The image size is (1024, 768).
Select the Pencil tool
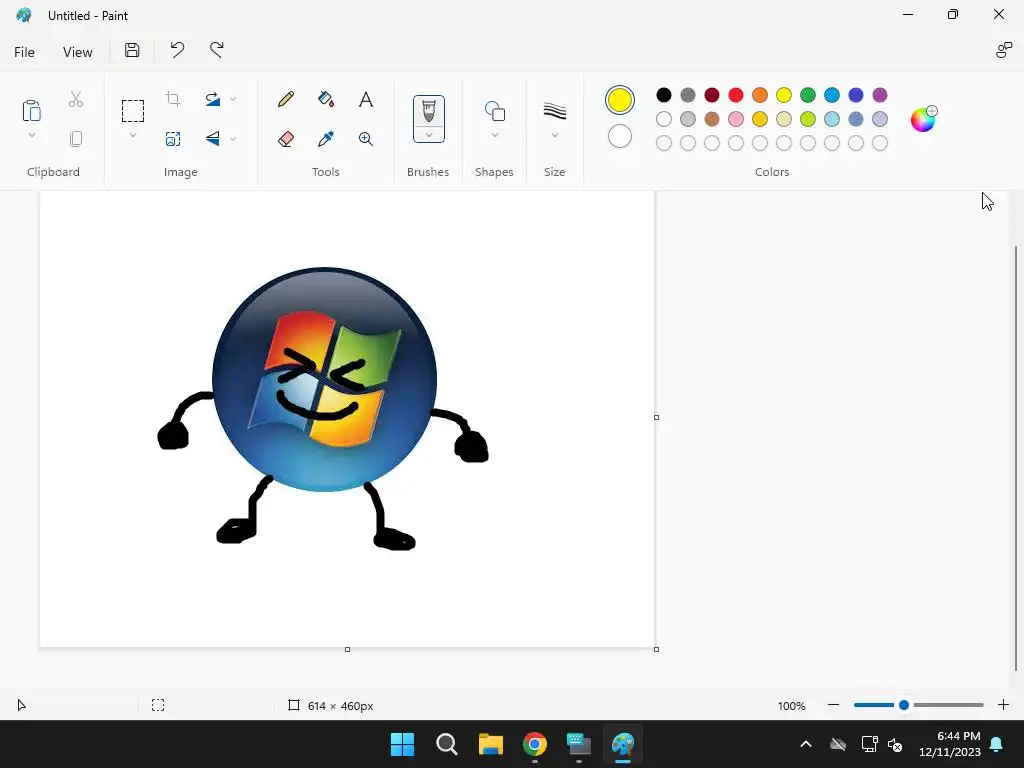click(x=285, y=99)
